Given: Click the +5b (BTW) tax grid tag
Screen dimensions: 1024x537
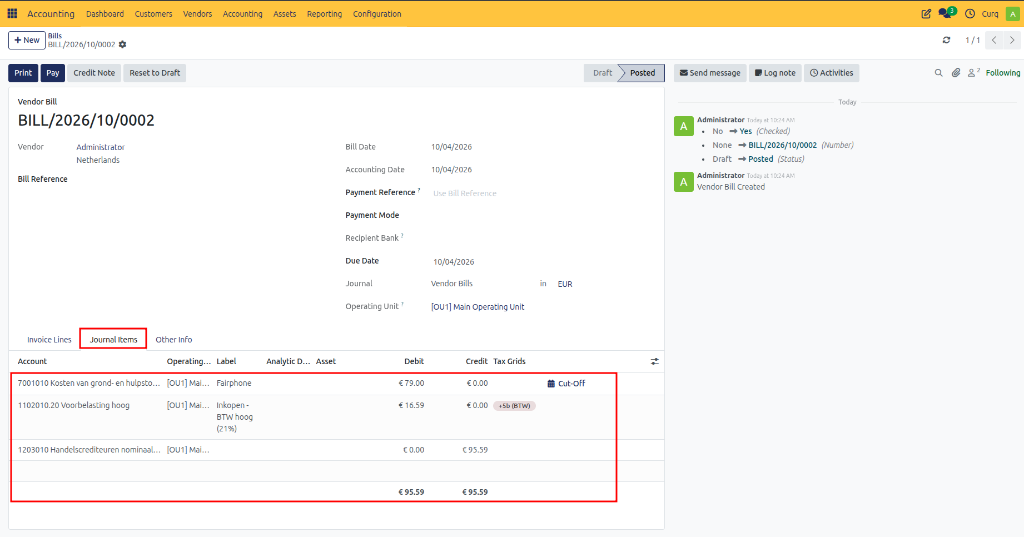Looking at the screenshot, I should pyautogui.click(x=515, y=406).
